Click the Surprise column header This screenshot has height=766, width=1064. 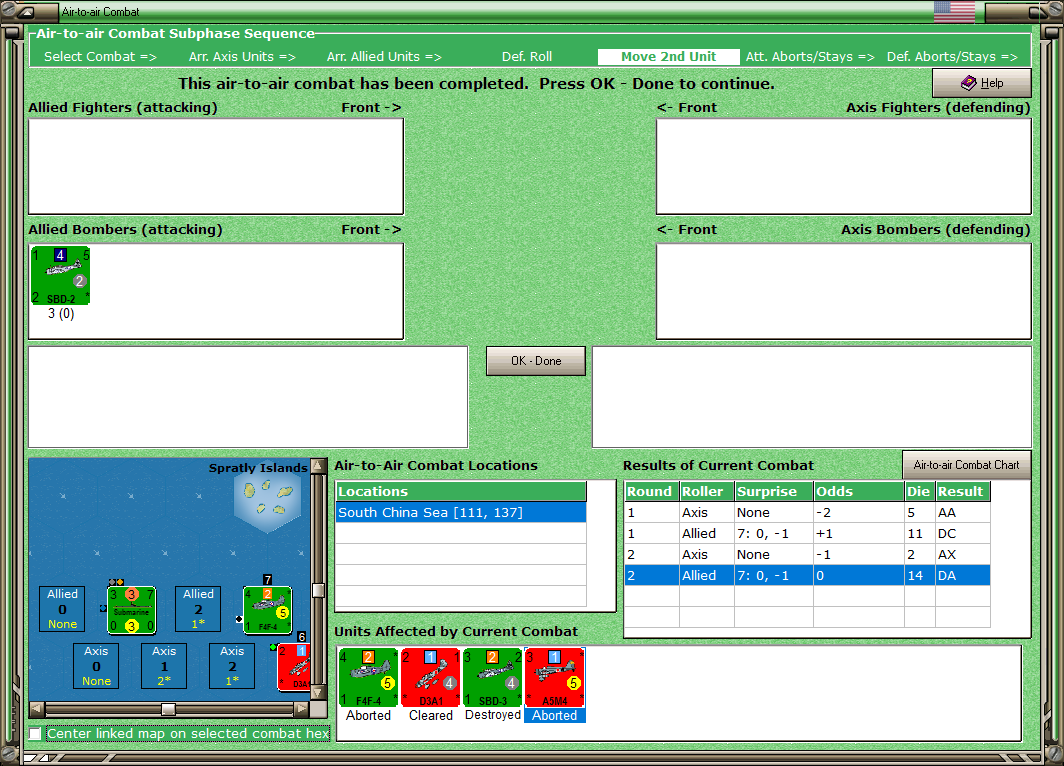tap(774, 491)
